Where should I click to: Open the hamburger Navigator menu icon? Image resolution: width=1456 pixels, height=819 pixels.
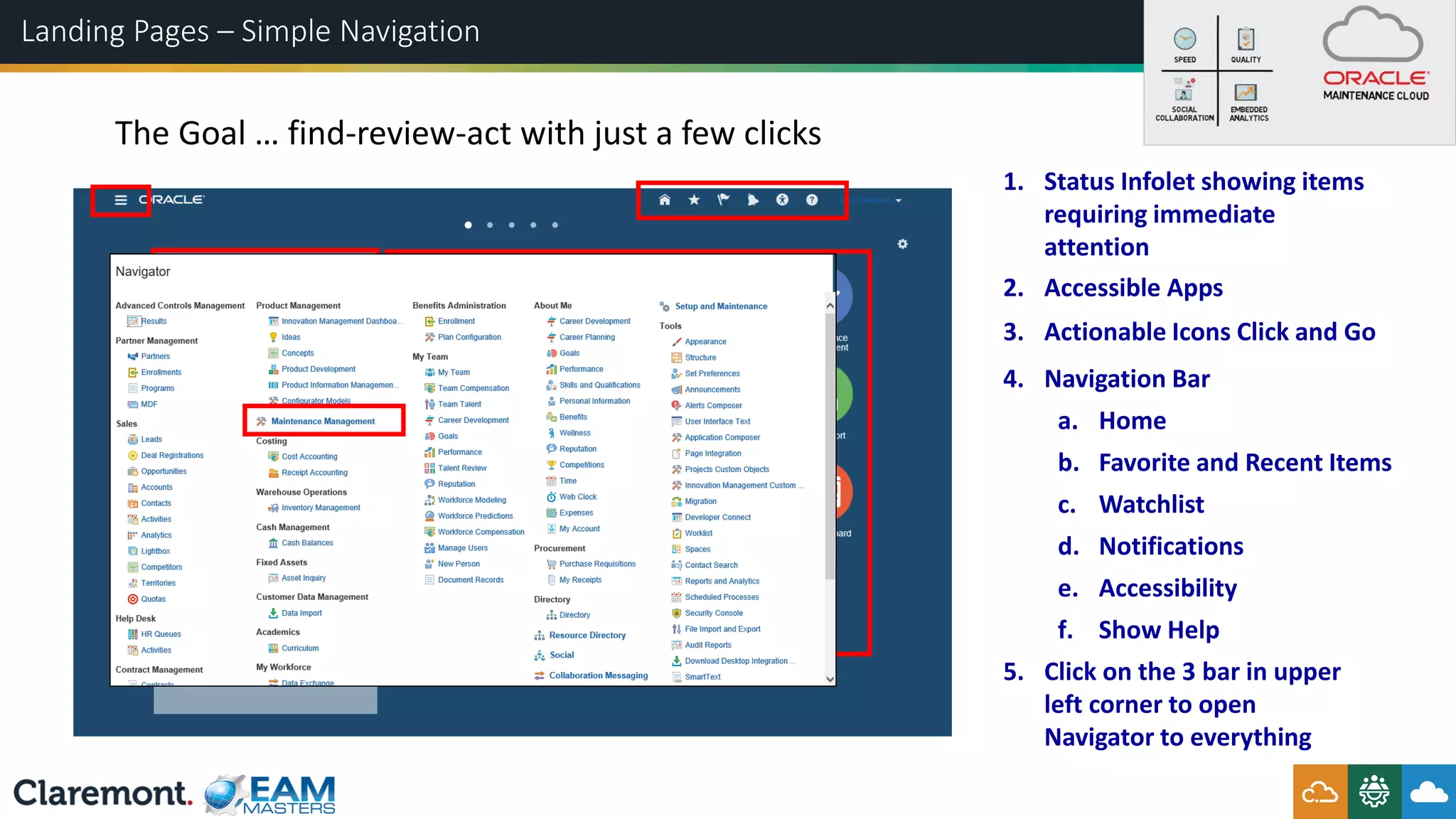pos(121,200)
